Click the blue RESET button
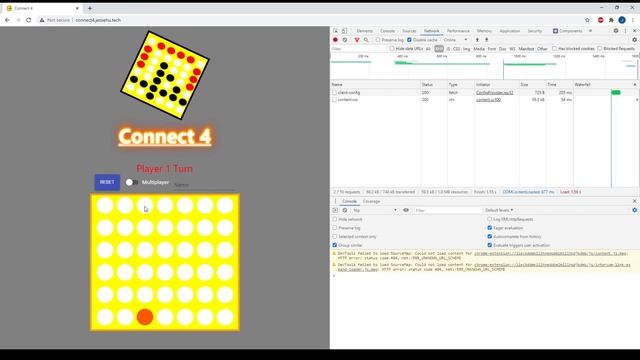640x360 pixels. (107, 182)
